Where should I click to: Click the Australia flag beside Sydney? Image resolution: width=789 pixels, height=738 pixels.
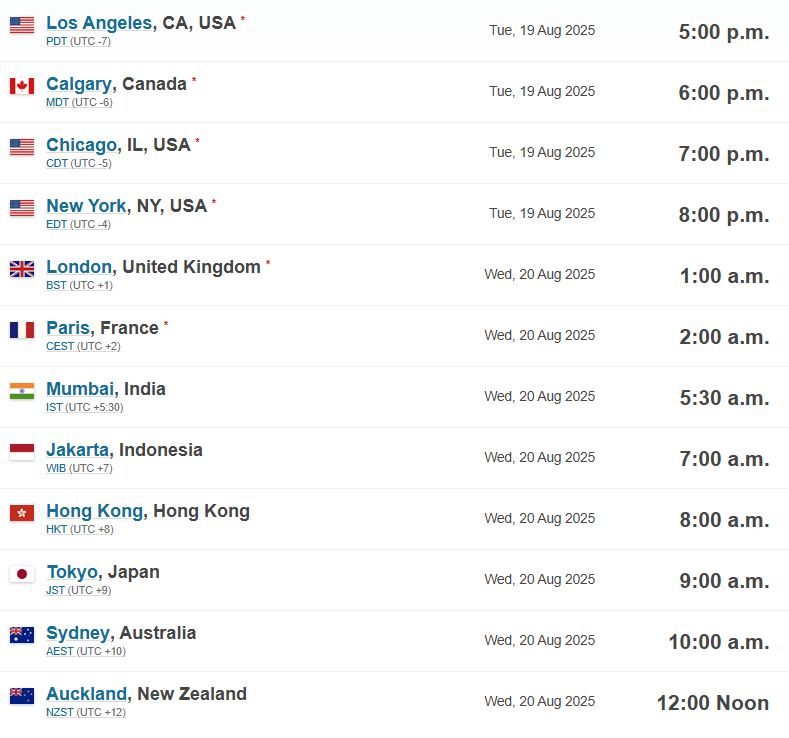click(x=22, y=635)
